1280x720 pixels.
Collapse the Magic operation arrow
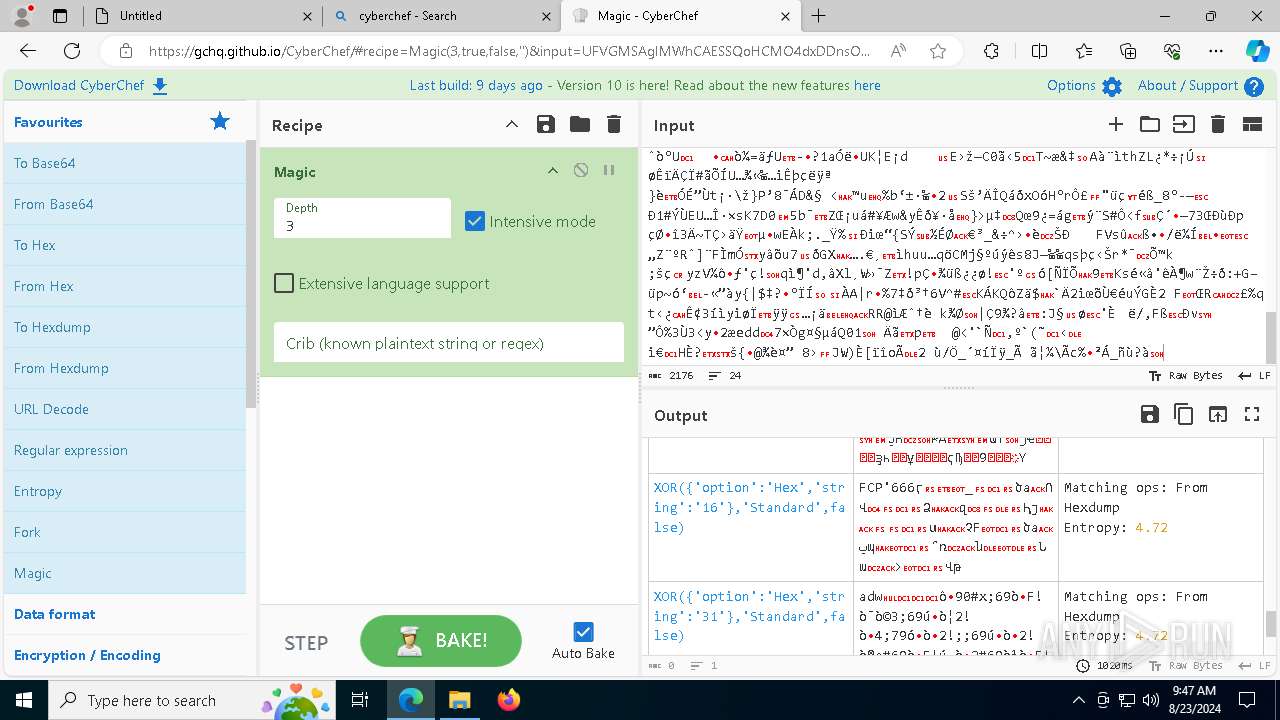click(x=552, y=171)
